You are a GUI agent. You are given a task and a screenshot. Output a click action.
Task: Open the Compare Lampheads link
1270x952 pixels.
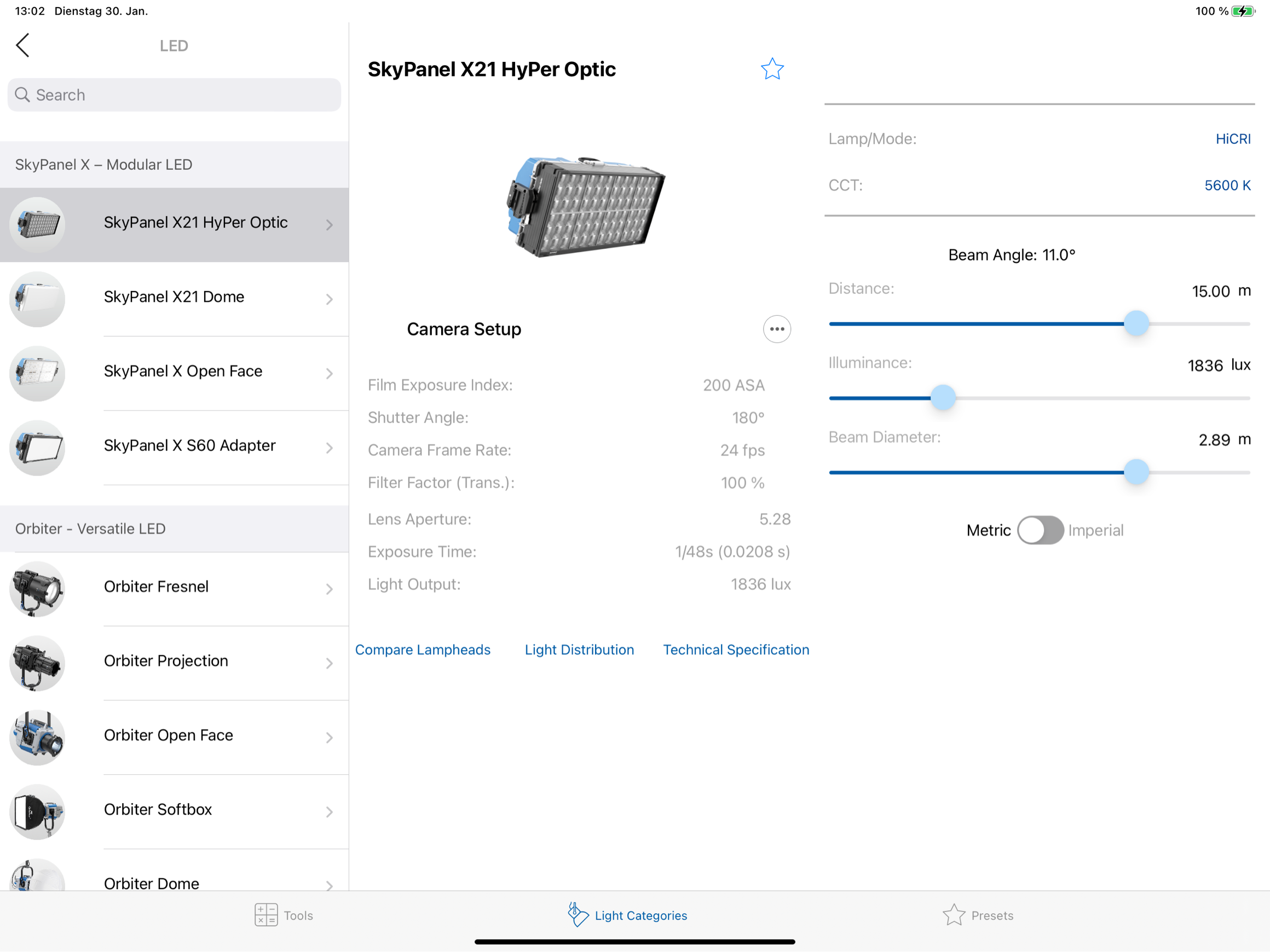[423, 649]
